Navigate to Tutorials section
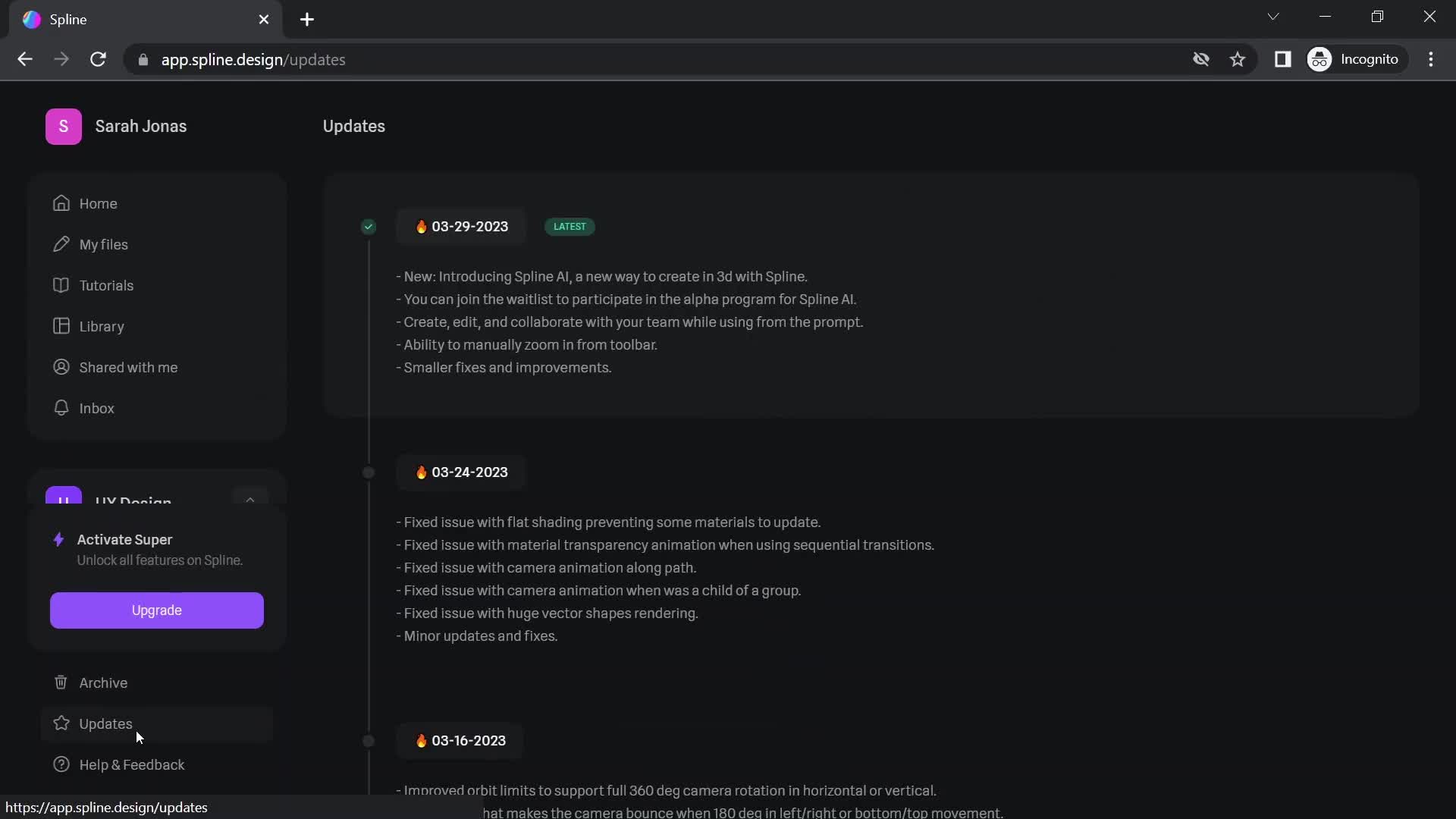 (107, 285)
